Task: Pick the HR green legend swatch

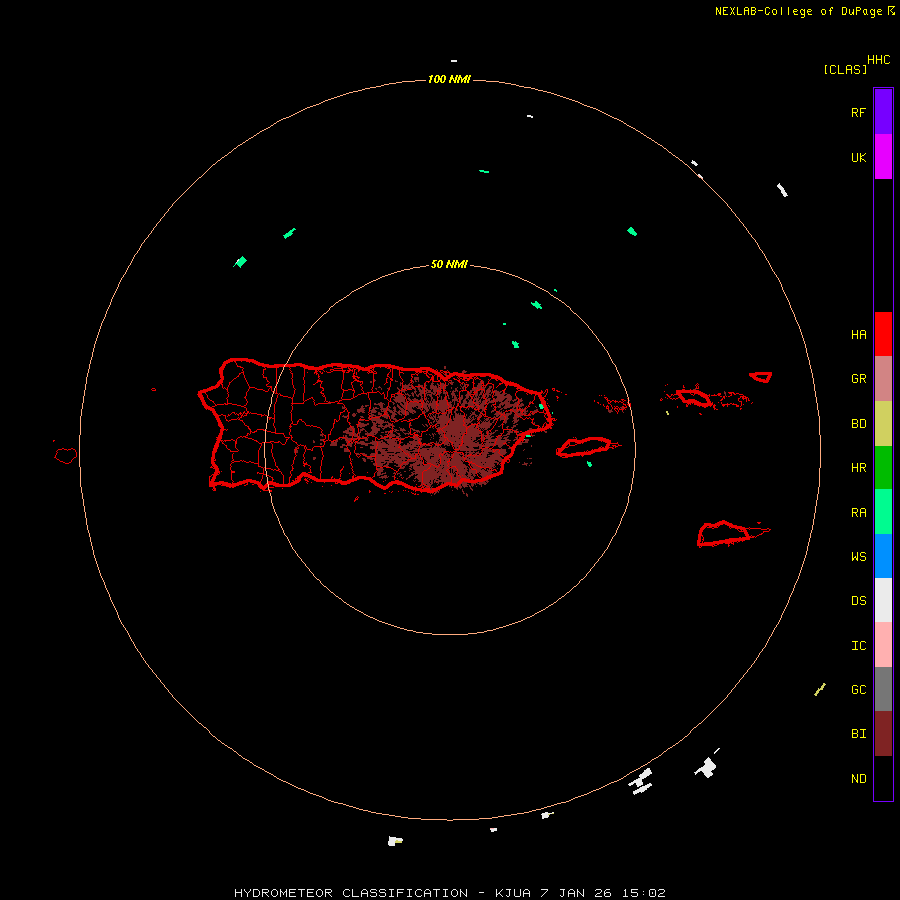Action: pyautogui.click(x=883, y=467)
